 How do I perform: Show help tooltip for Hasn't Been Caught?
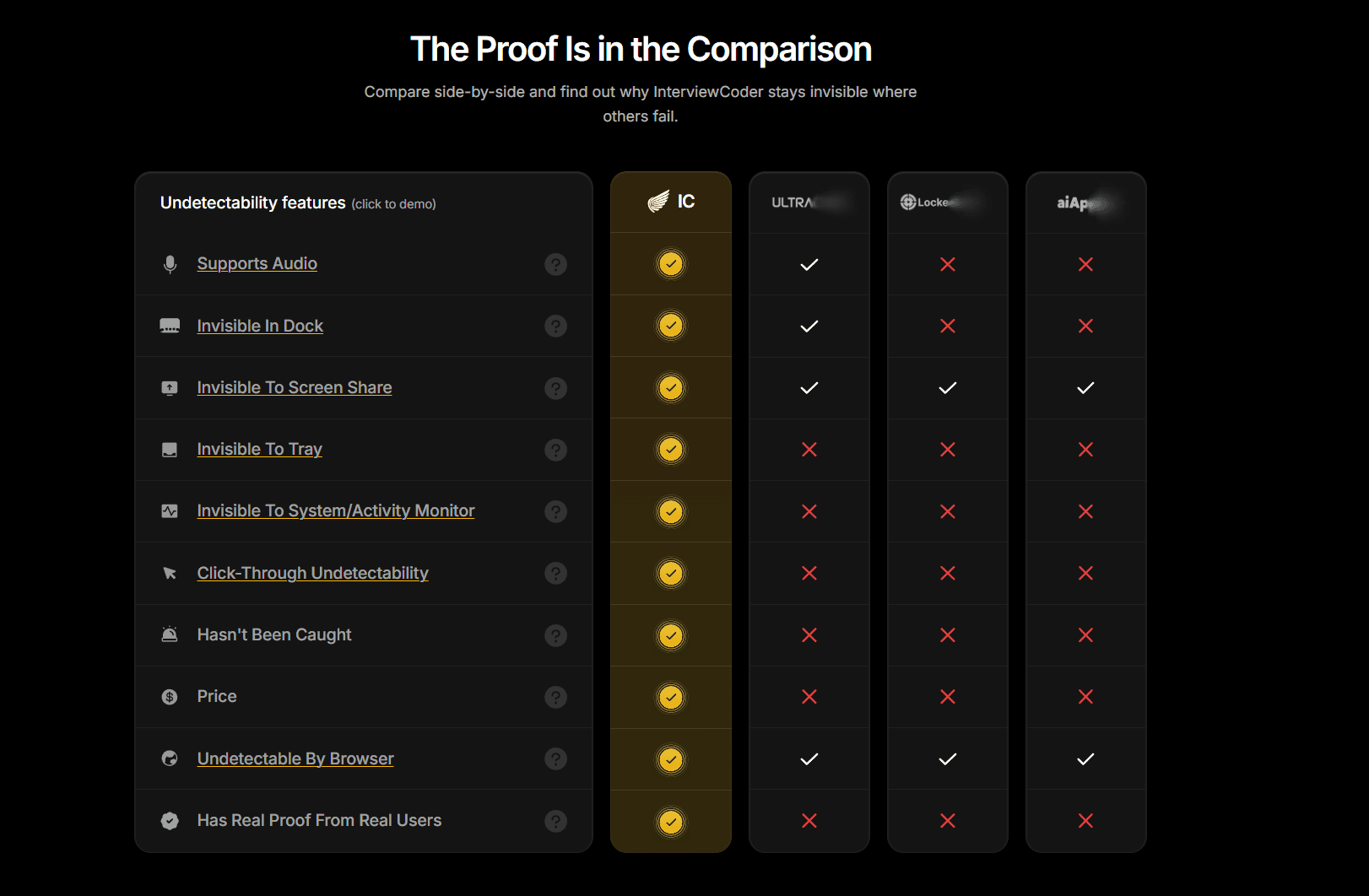point(555,635)
